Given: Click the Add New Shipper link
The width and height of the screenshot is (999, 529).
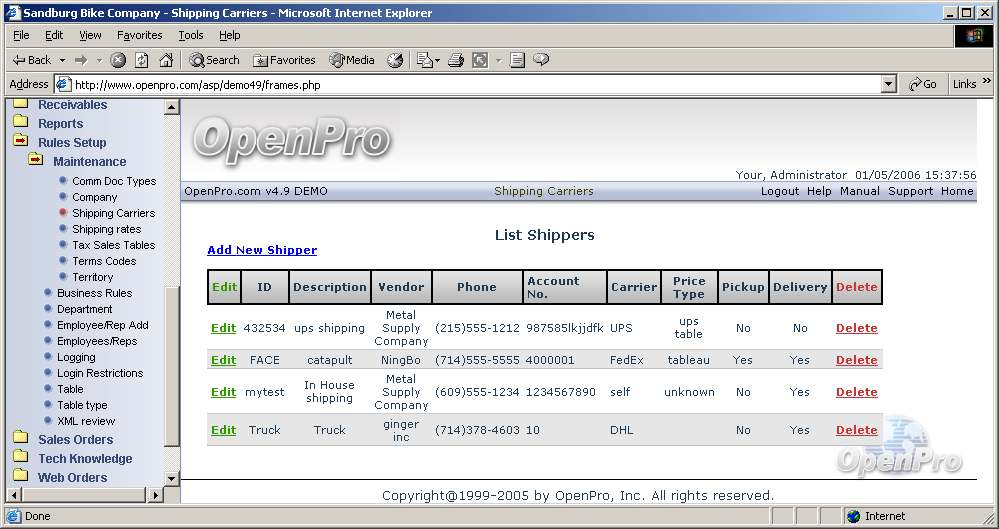Looking at the screenshot, I should (x=262, y=250).
